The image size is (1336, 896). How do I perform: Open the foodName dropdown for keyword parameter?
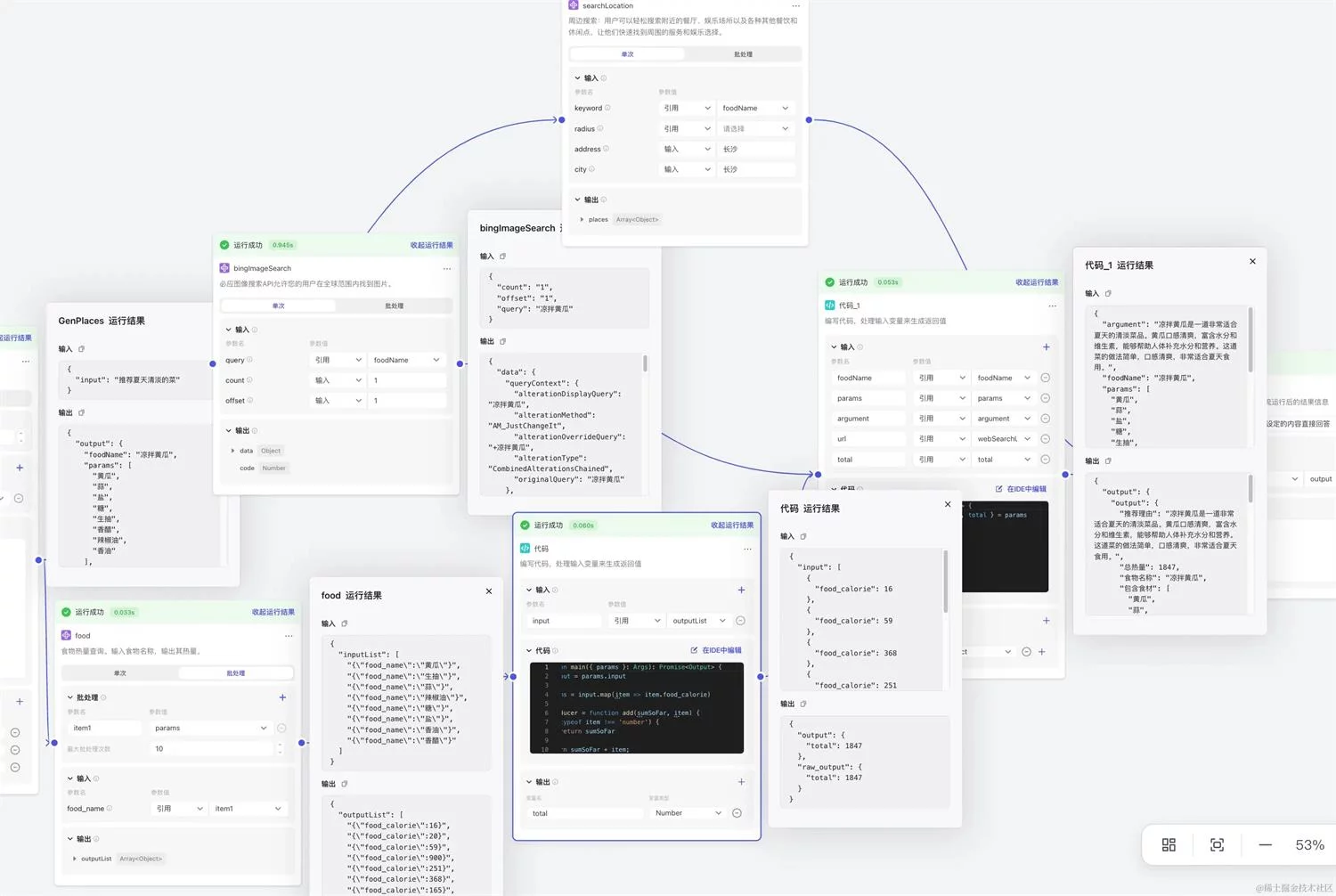(x=754, y=109)
